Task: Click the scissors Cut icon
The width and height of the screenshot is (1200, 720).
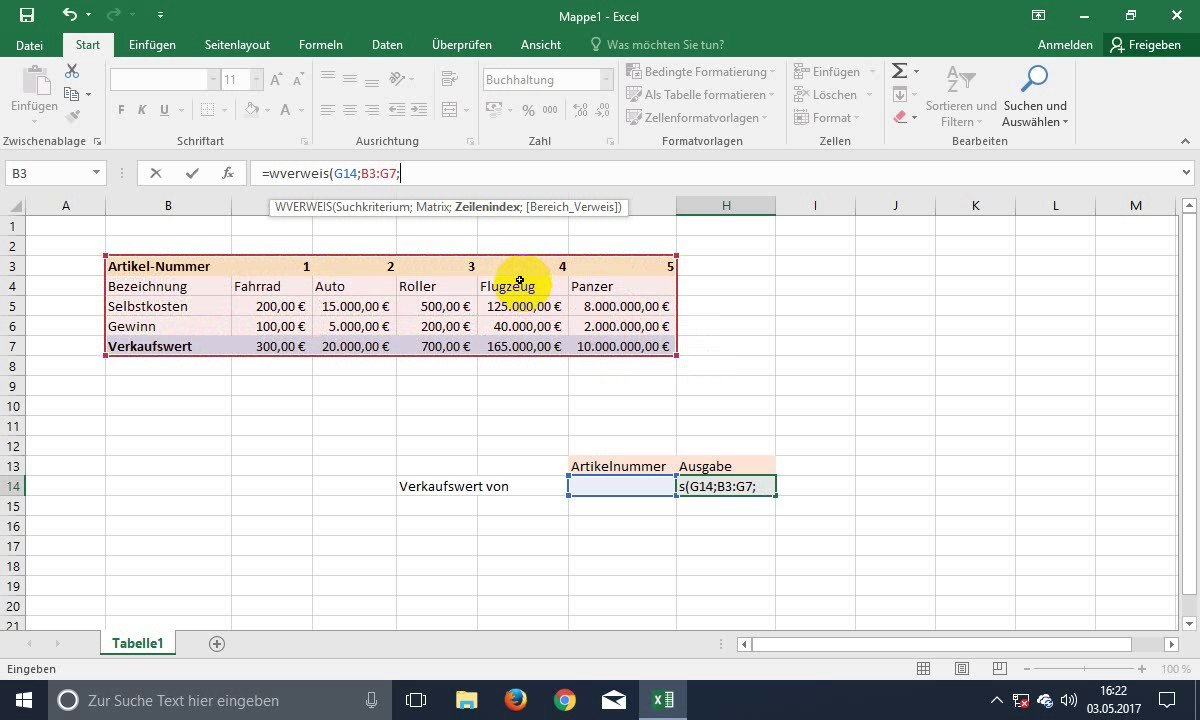Action: click(x=72, y=72)
